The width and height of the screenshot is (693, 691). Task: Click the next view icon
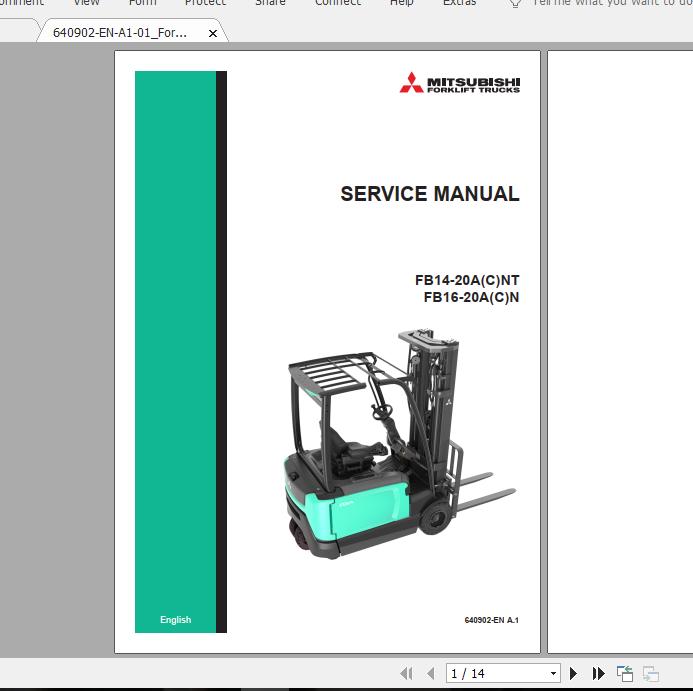pos(651,674)
